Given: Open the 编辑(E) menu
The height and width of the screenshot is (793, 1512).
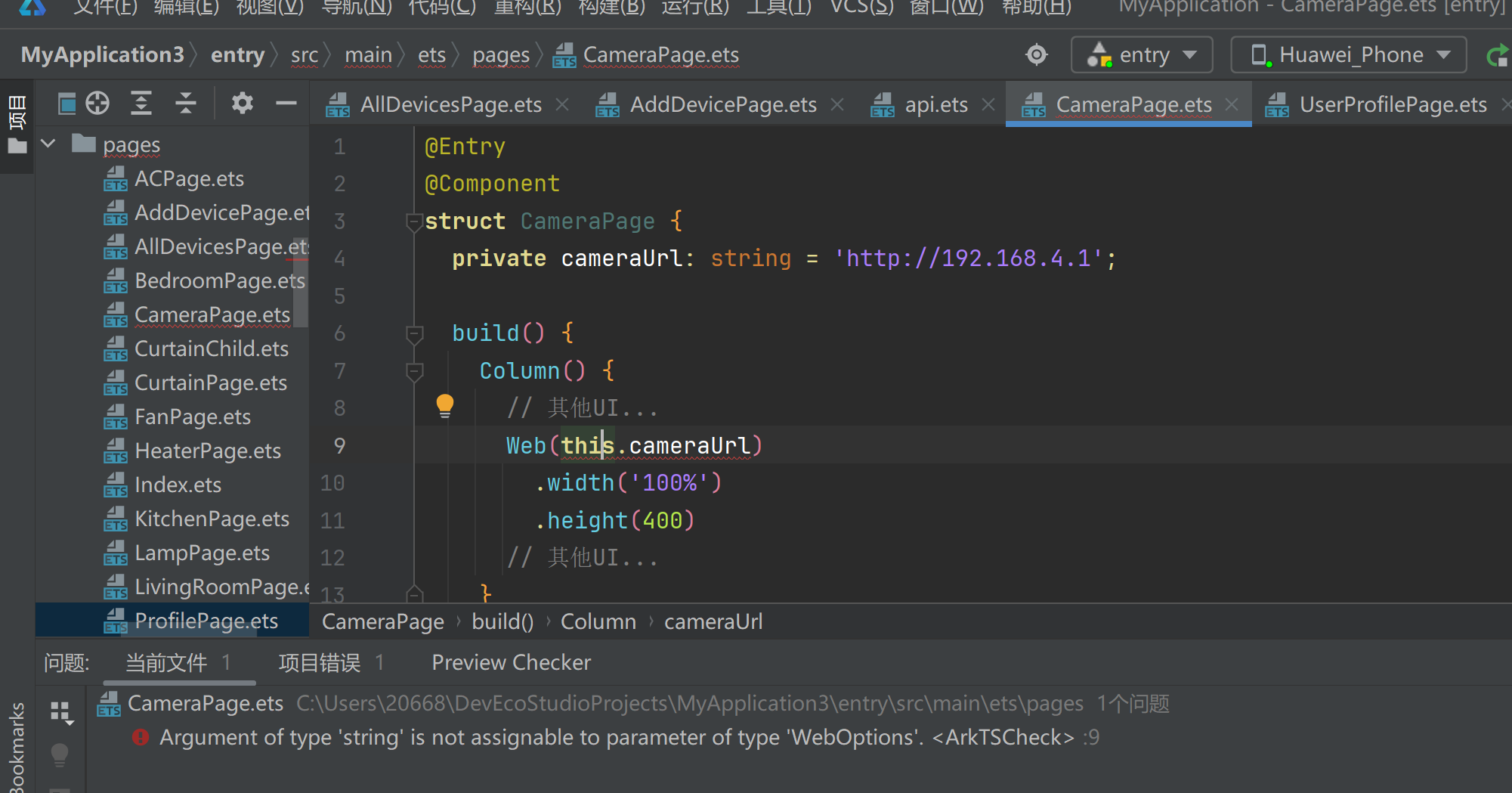Looking at the screenshot, I should pyautogui.click(x=187, y=7).
